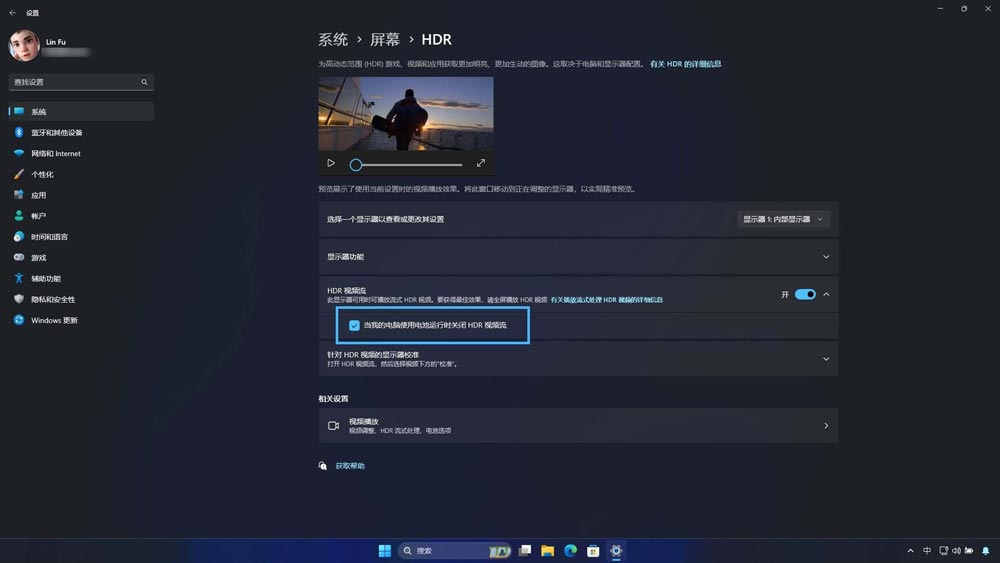Screen dimensions: 1000x563
Task: Open 应用 settings page
Action: click(81, 195)
